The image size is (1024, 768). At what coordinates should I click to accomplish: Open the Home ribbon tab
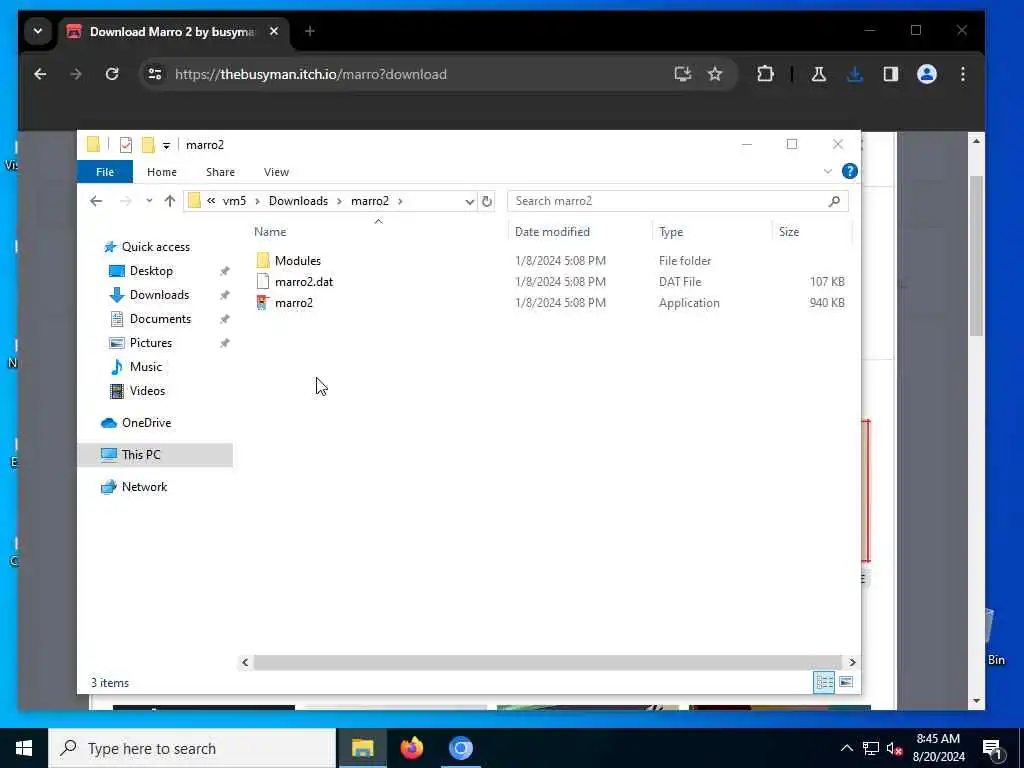pos(161,172)
